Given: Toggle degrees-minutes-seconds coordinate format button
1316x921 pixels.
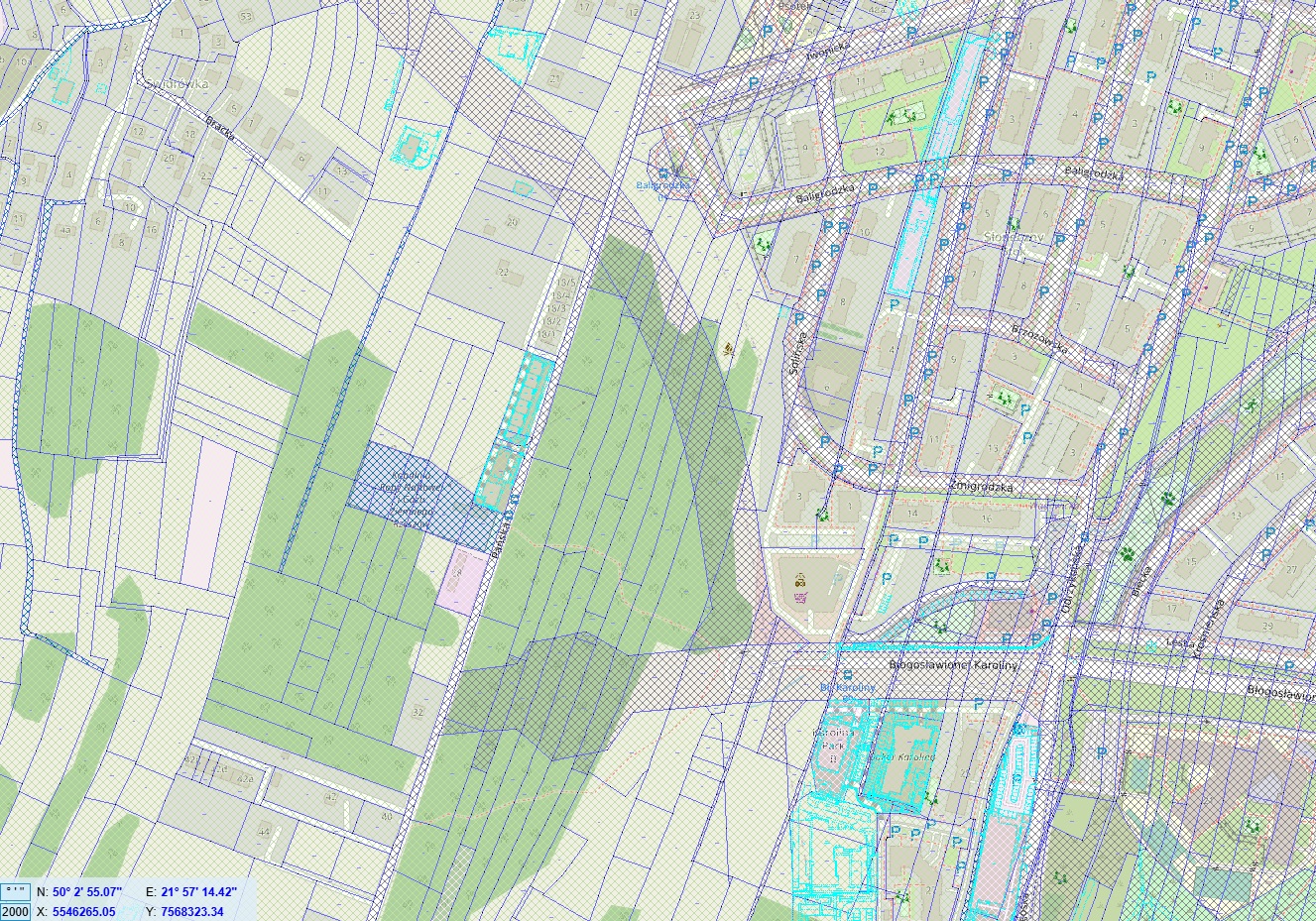Looking at the screenshot, I should [x=15, y=892].
